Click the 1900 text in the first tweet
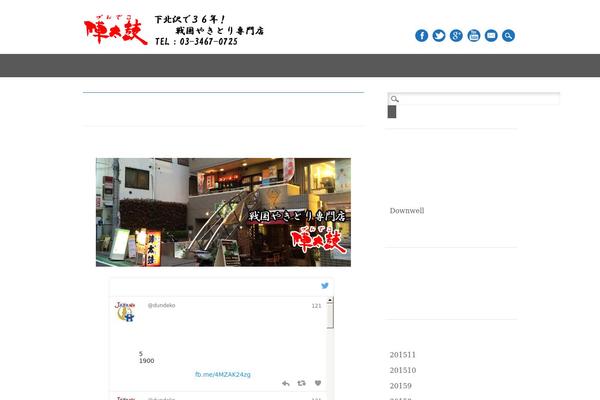 pos(147,361)
